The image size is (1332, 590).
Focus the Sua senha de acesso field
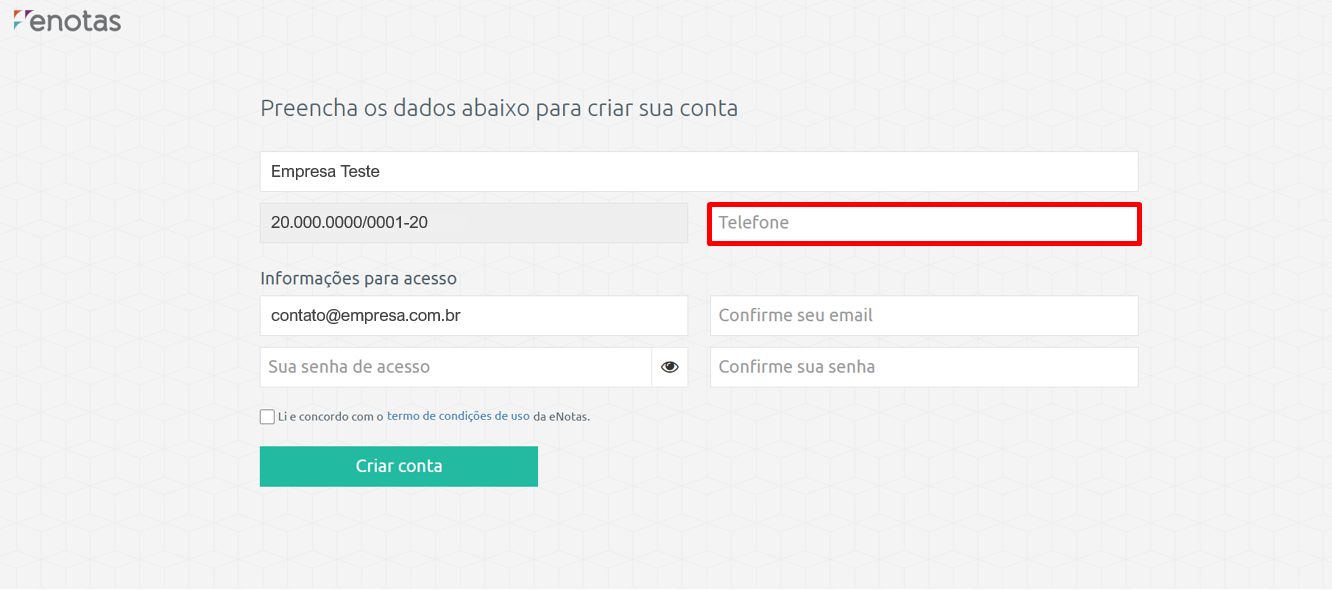click(x=456, y=367)
